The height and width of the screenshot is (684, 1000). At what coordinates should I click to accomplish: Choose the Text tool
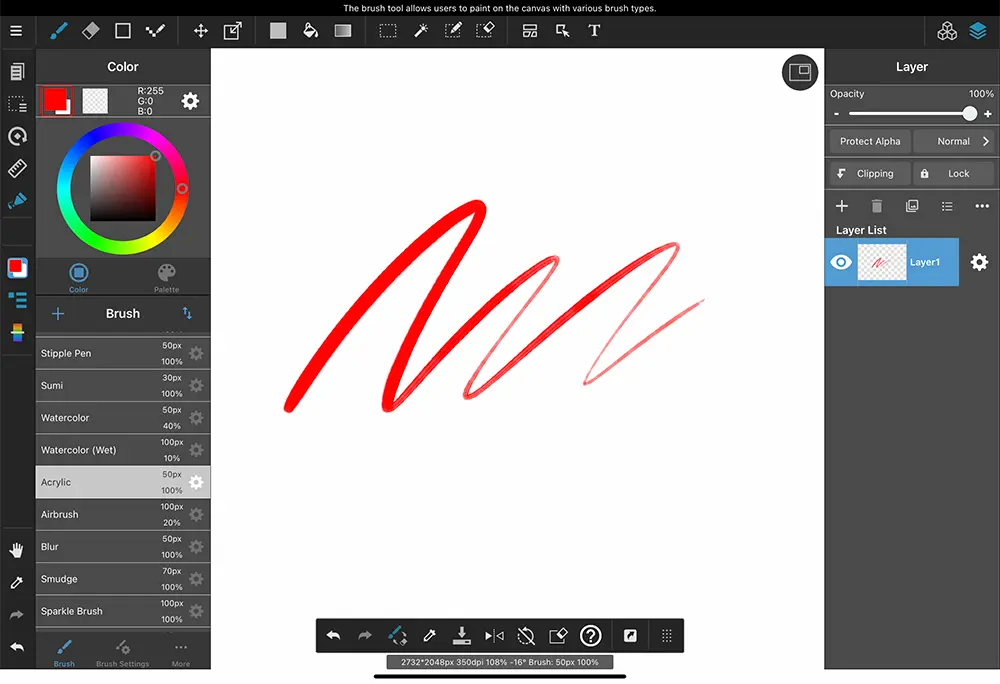pyautogui.click(x=594, y=31)
